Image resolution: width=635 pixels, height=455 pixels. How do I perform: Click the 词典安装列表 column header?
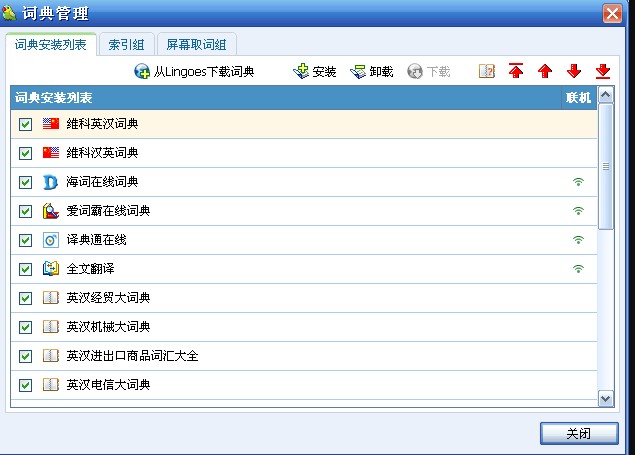click(x=286, y=98)
